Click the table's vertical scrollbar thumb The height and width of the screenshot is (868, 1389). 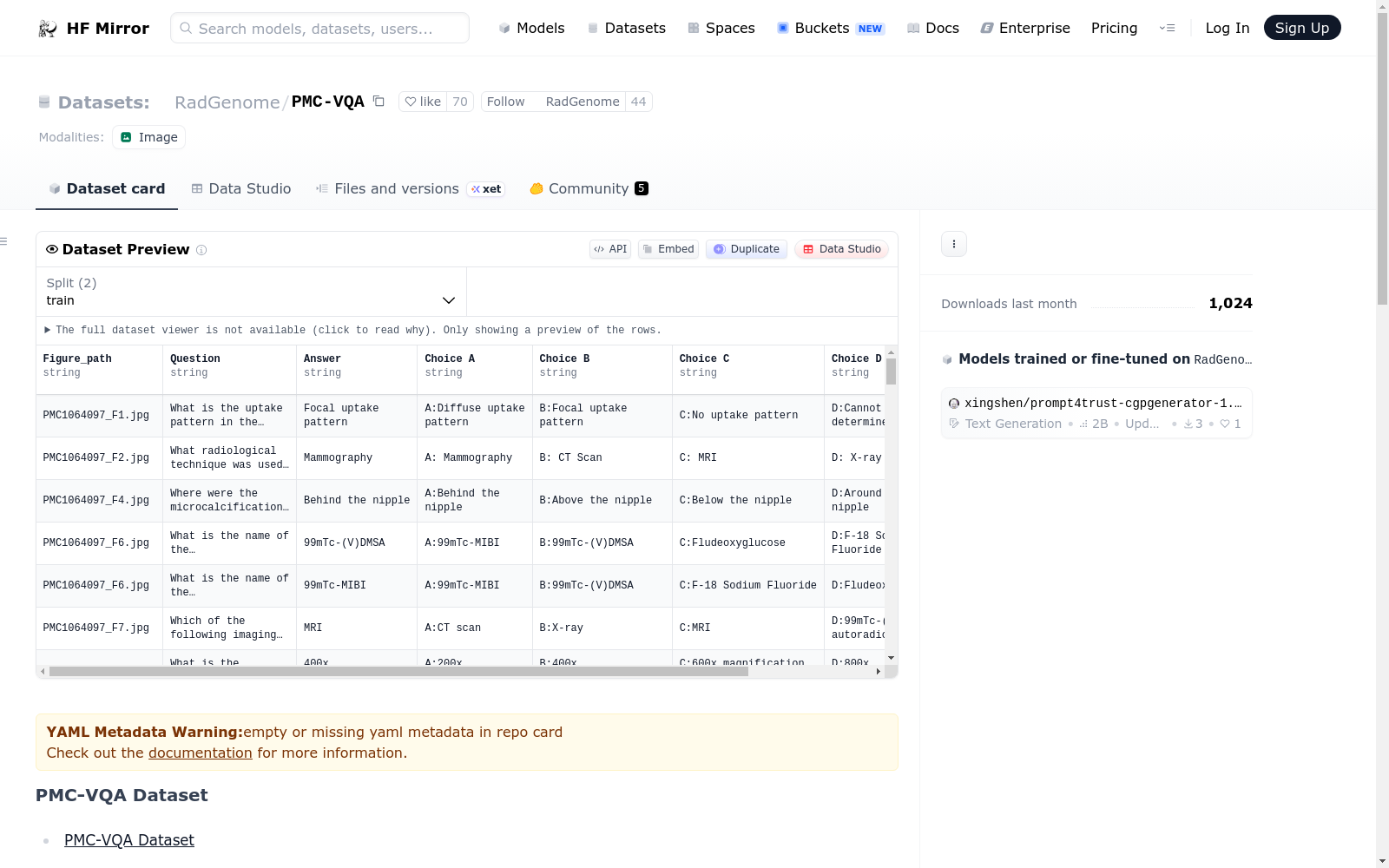click(891, 372)
